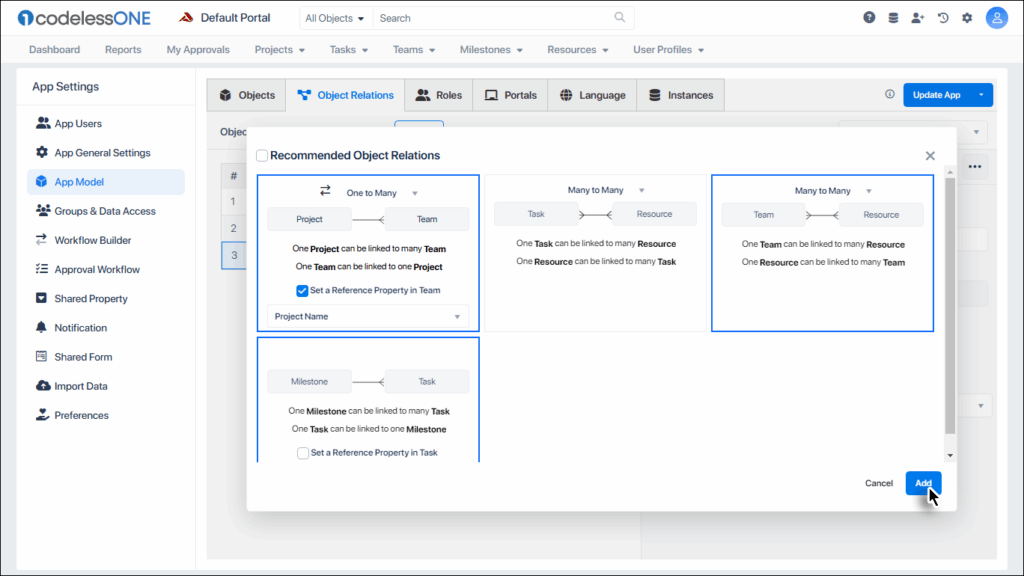Uncheck Set a Reference Property in Team
This screenshot has width=1024, height=576.
click(x=302, y=291)
